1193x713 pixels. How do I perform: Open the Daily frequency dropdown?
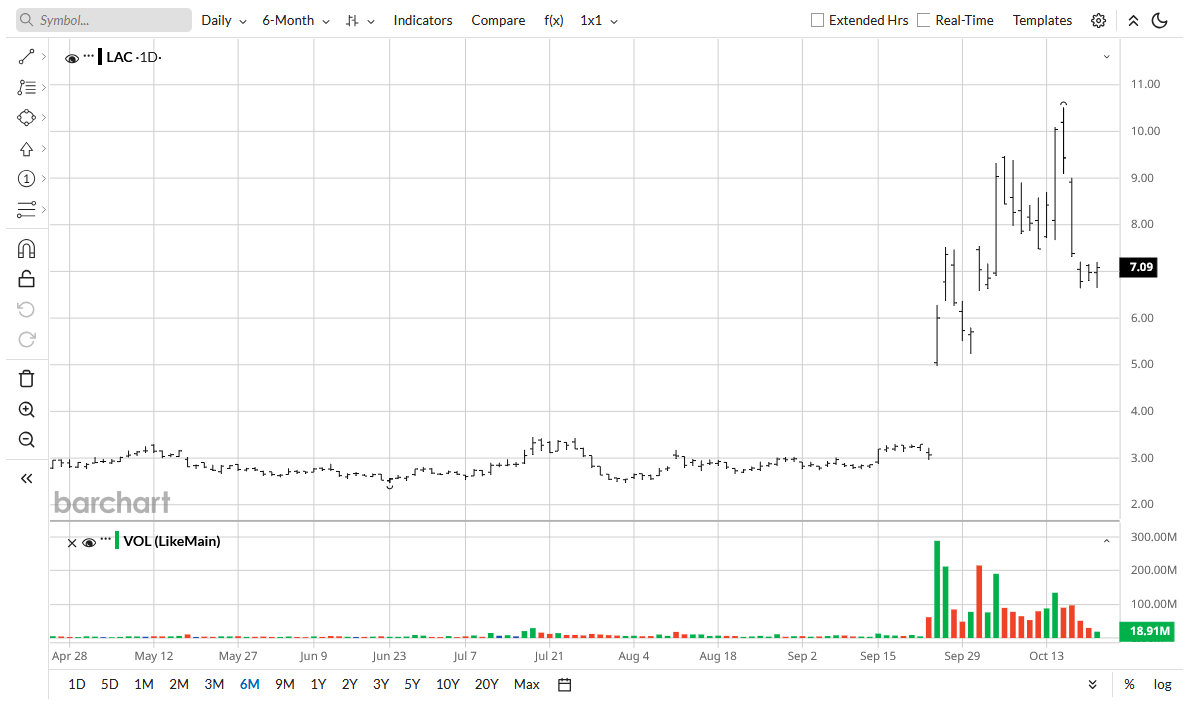224,21
